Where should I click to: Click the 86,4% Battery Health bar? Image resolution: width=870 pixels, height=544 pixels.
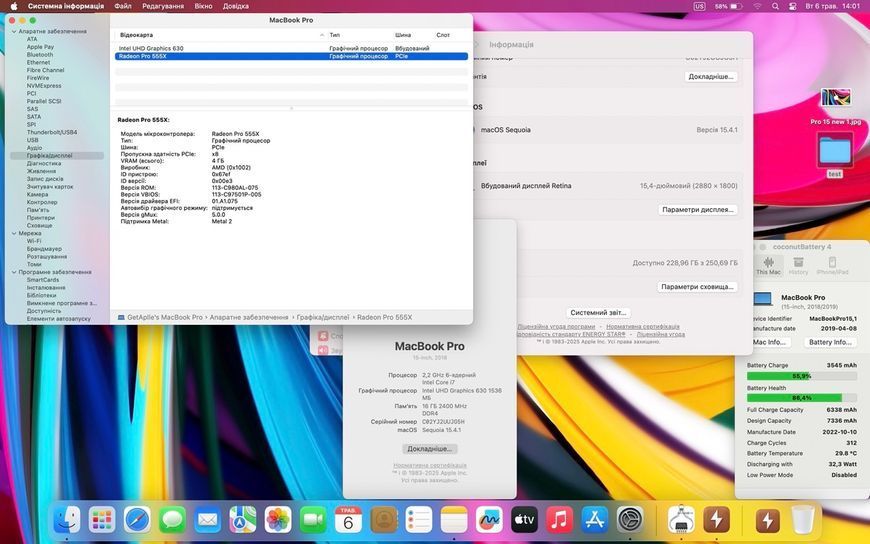click(x=802, y=397)
